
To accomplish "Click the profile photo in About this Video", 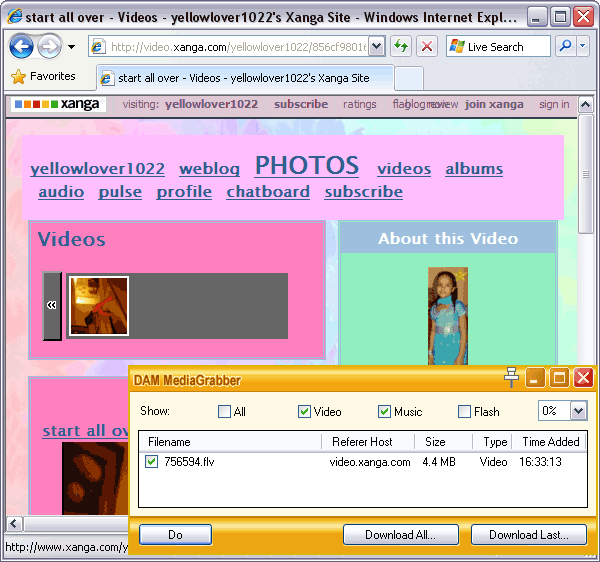I will [448, 316].
